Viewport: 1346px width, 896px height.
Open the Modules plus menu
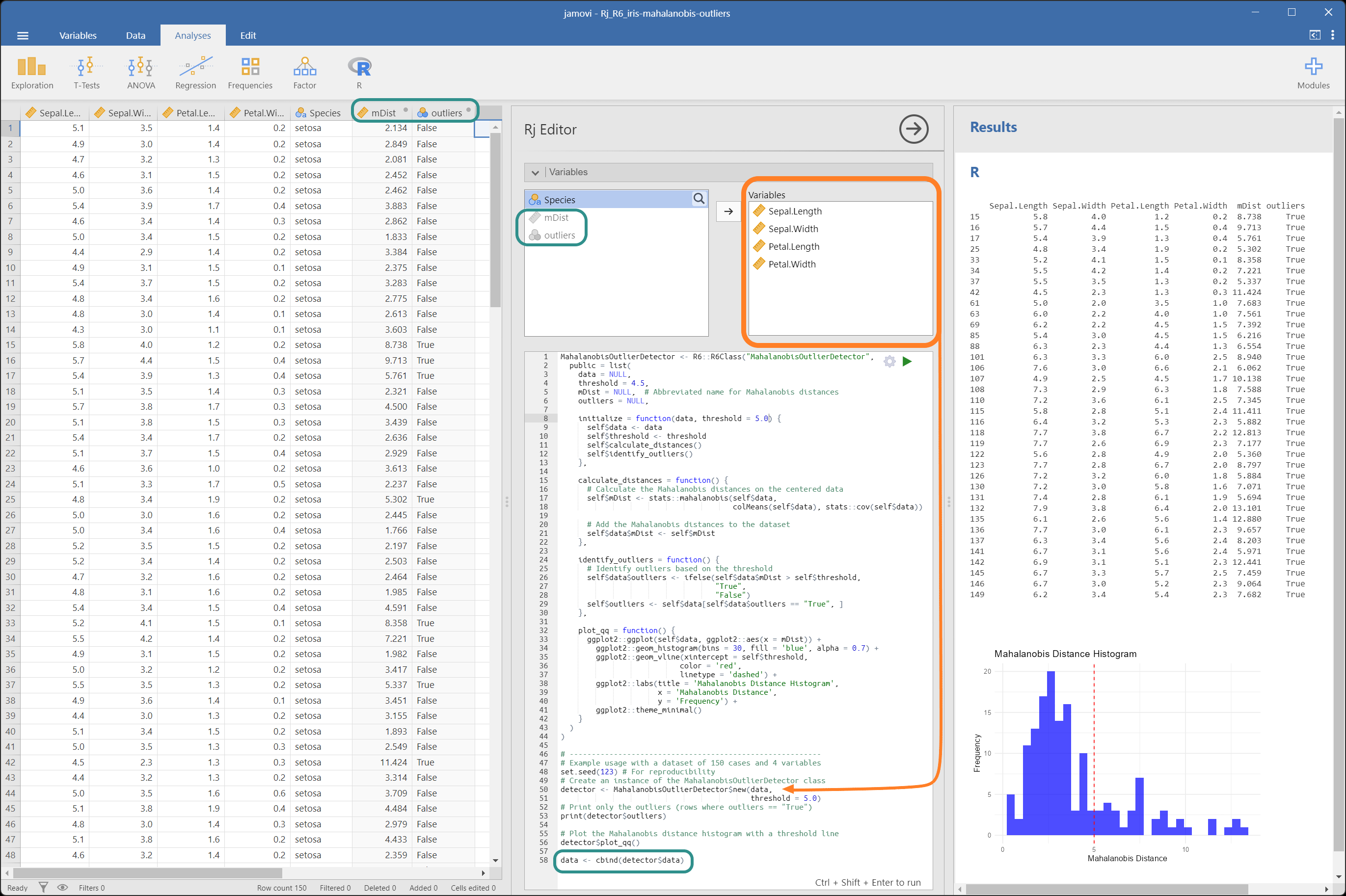(x=1313, y=73)
